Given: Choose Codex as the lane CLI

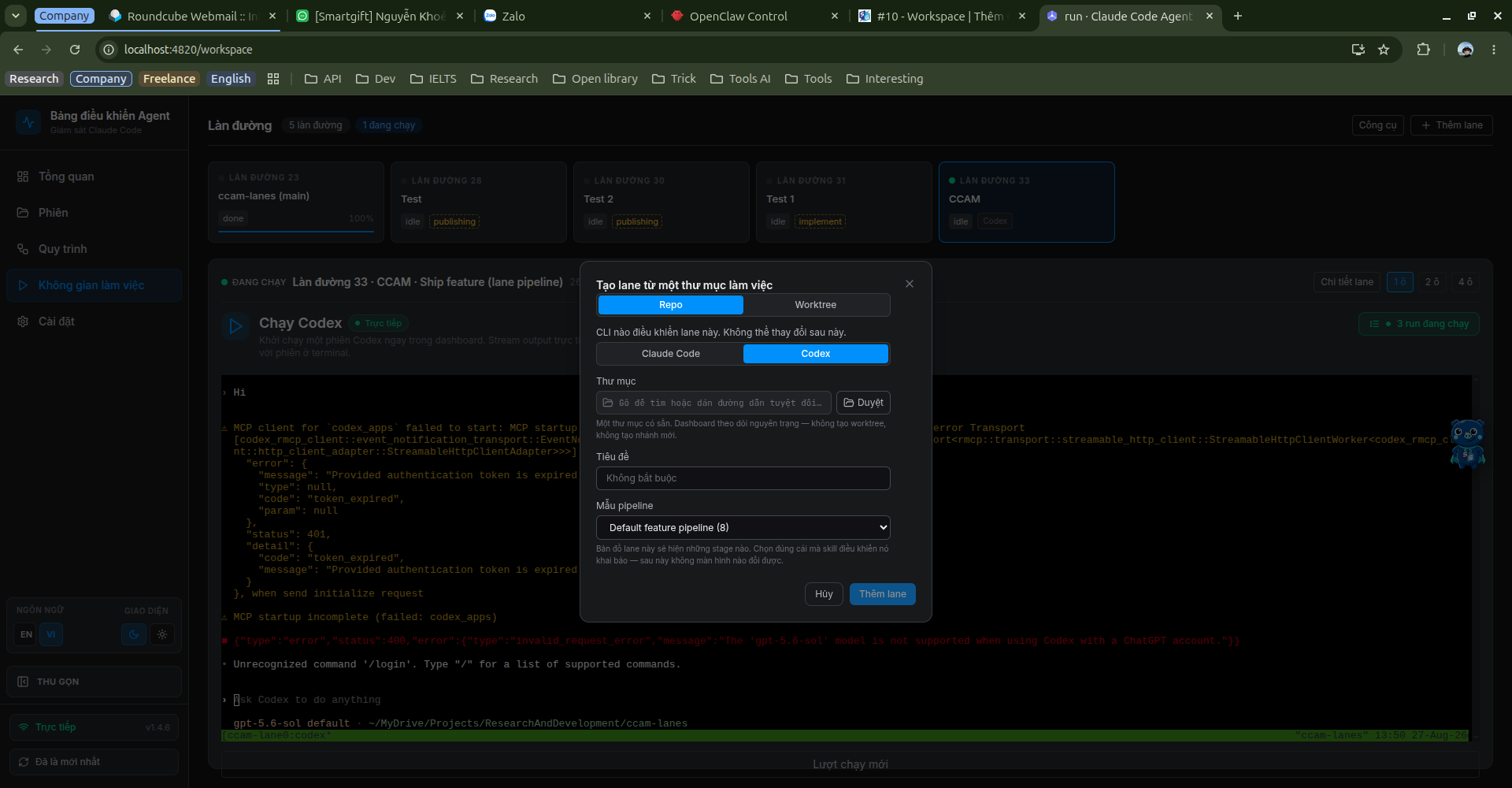Looking at the screenshot, I should (816, 354).
